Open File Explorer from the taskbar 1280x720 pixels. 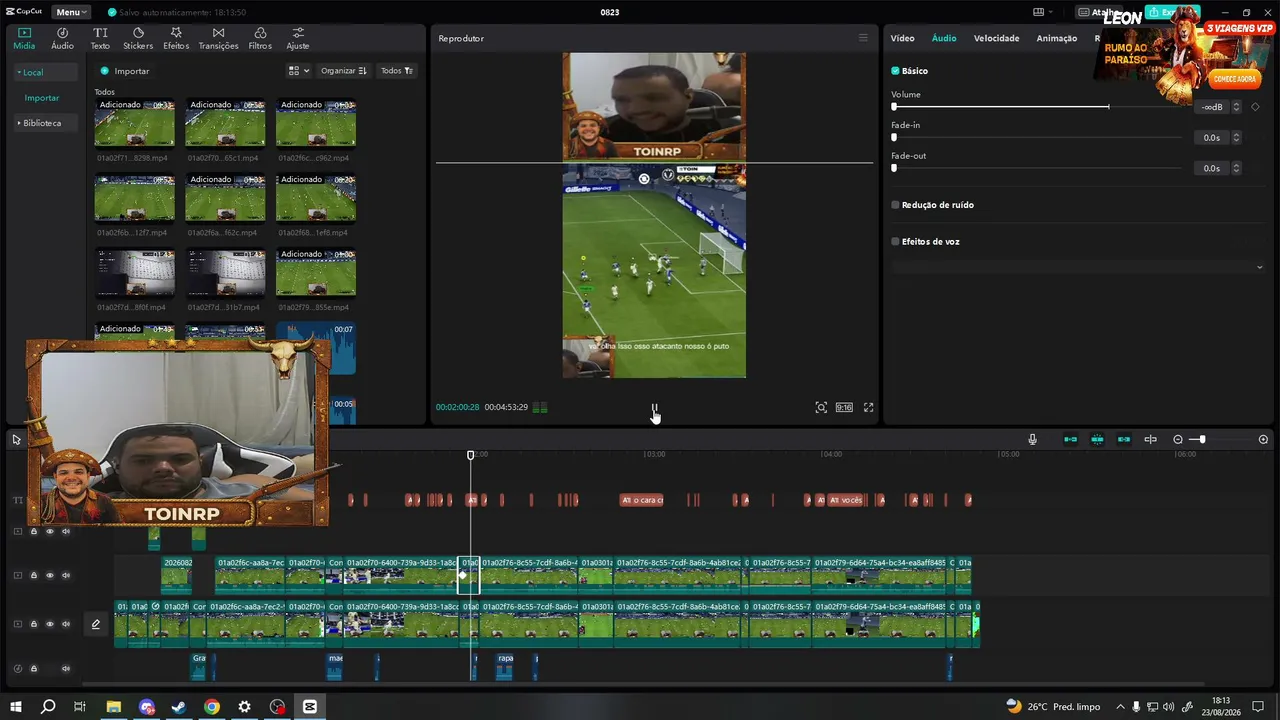pyautogui.click(x=114, y=706)
